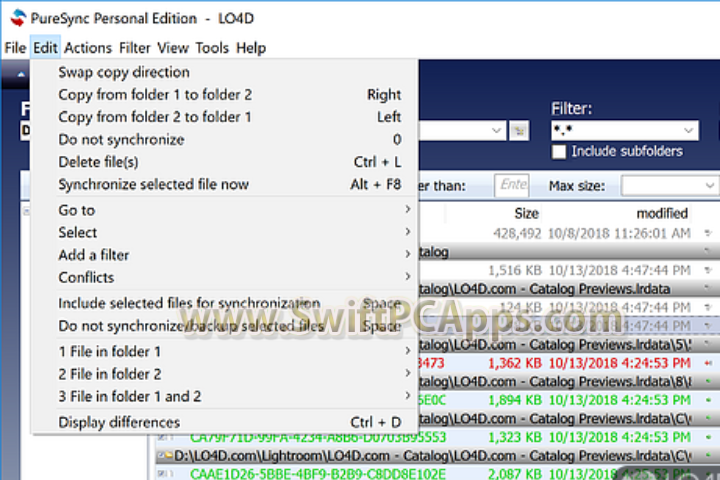Toggle checkbox icon of CAAE1D26 row
Viewport: 720px width, 480px height.
tap(163, 473)
